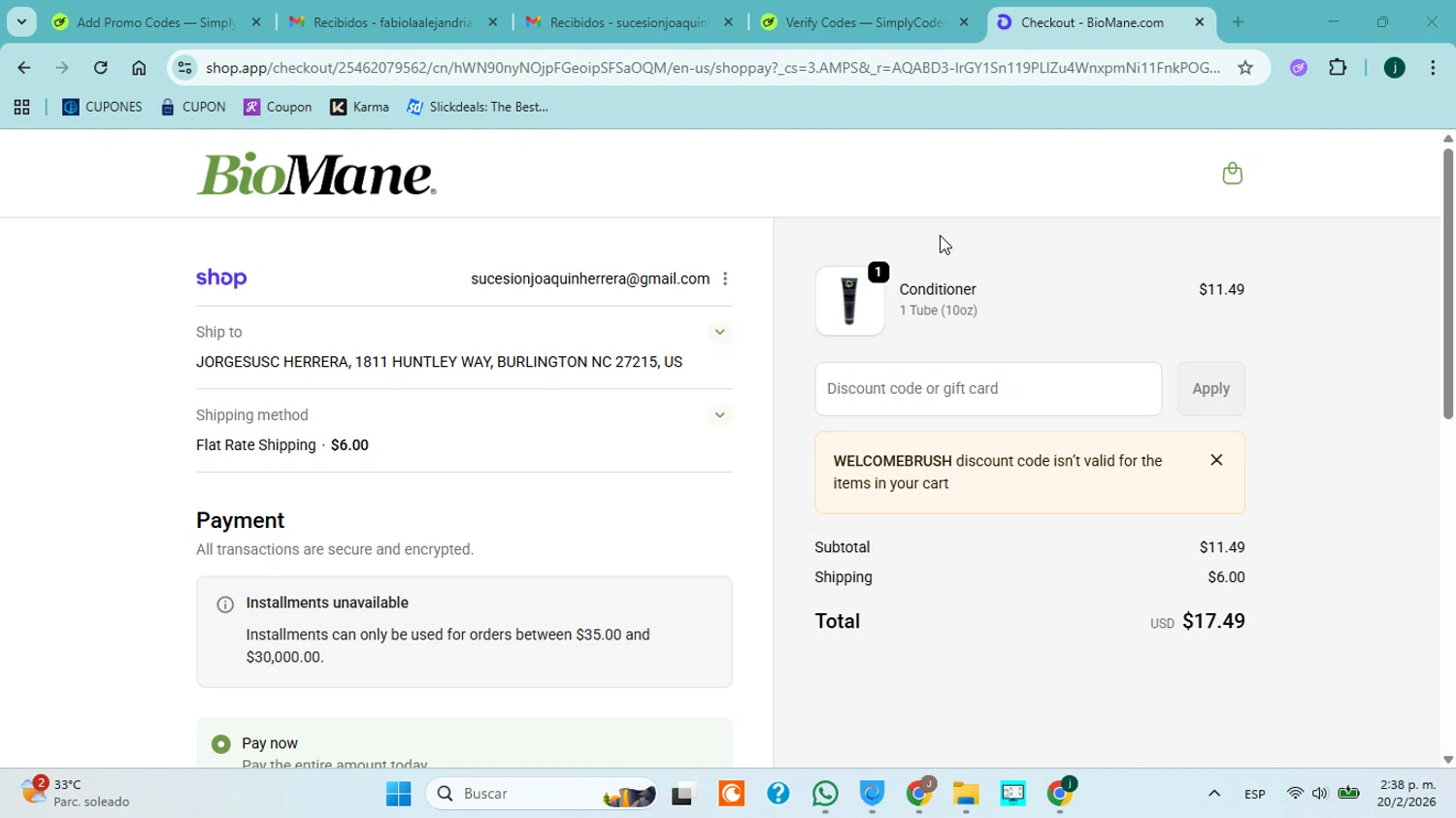Screen dimensions: 1456x818
Task: Open the tab search dropdown
Action: click(21, 22)
